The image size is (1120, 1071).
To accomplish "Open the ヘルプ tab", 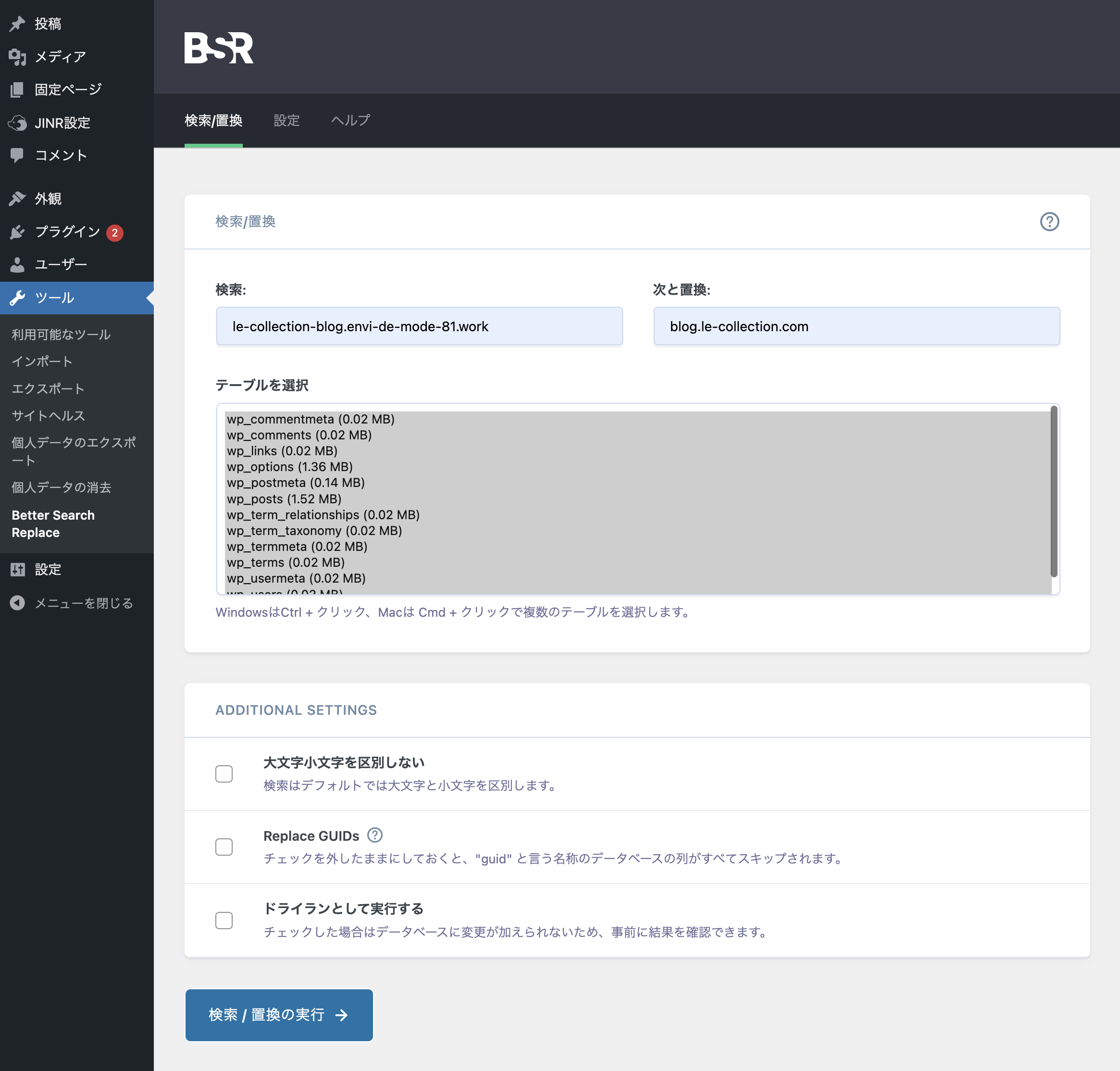I will click(x=350, y=121).
